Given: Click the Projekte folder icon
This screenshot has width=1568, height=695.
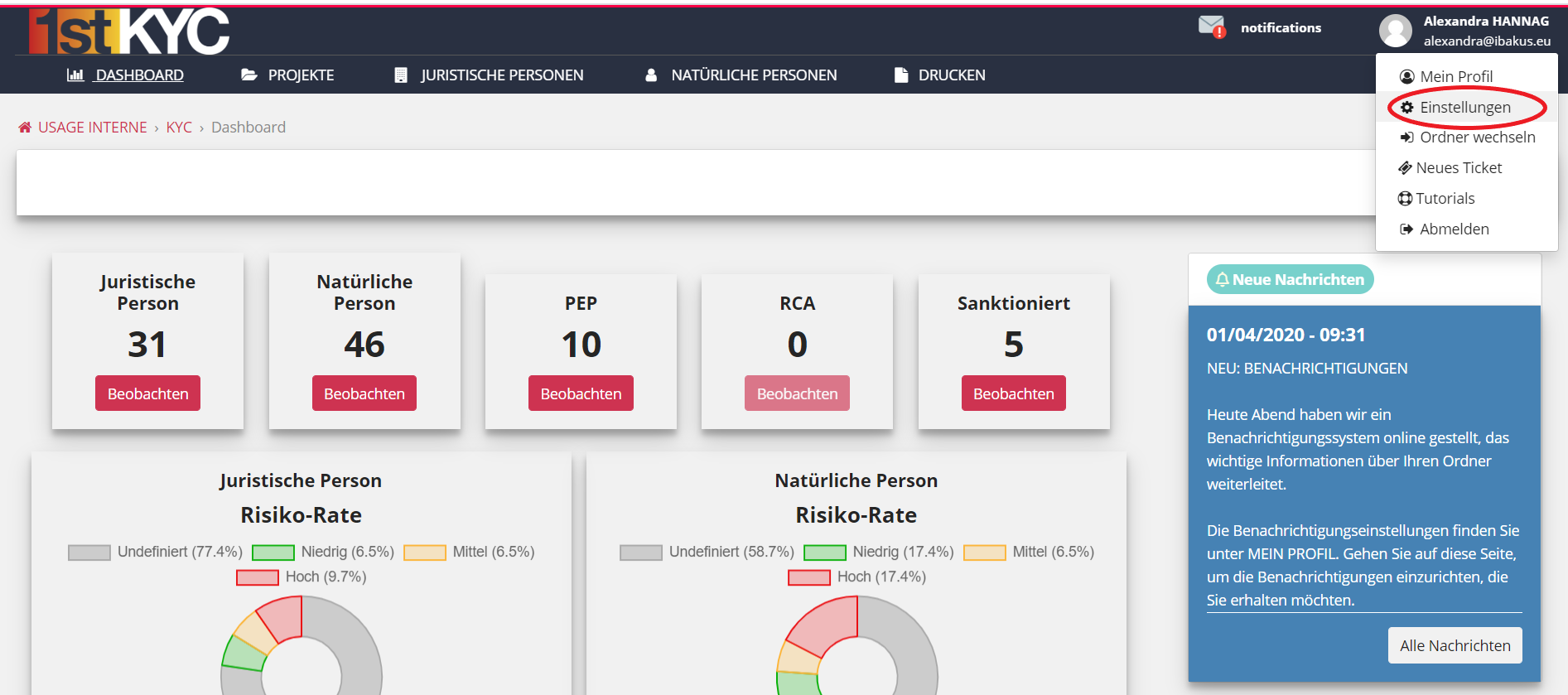Looking at the screenshot, I should 248,75.
